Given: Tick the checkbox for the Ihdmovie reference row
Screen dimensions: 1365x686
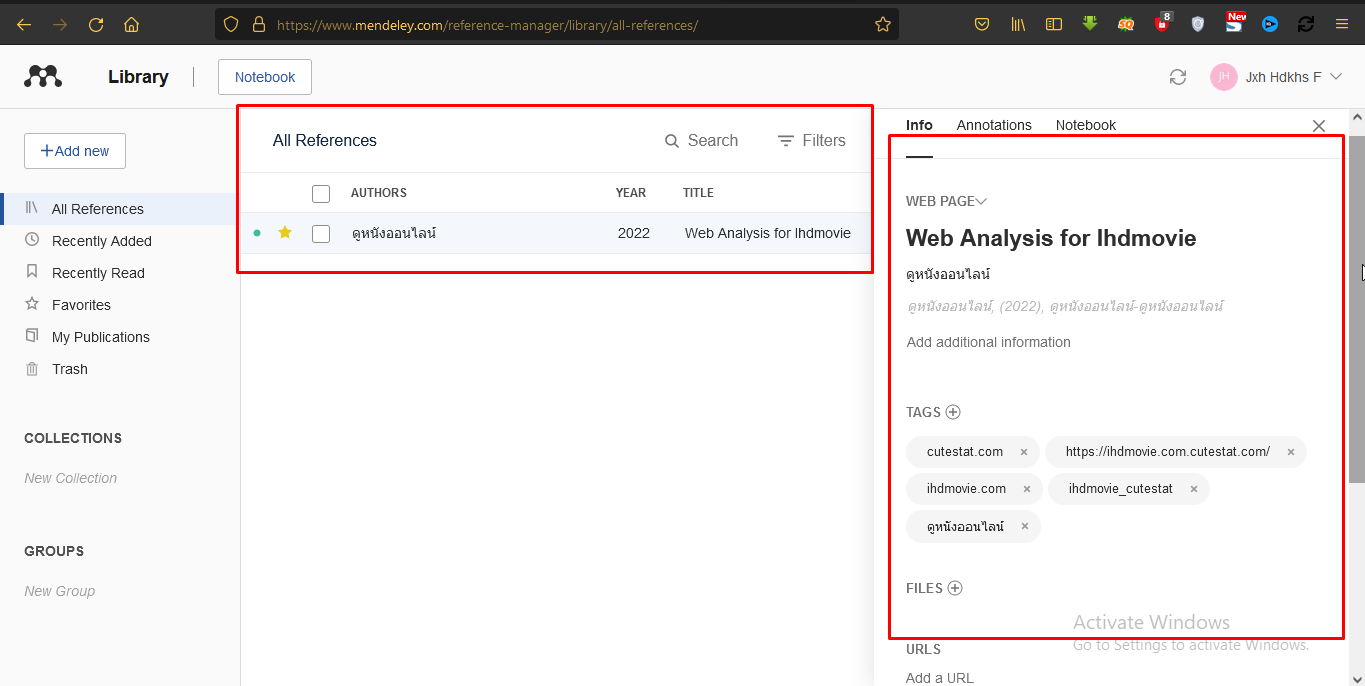Looking at the screenshot, I should coord(321,234).
